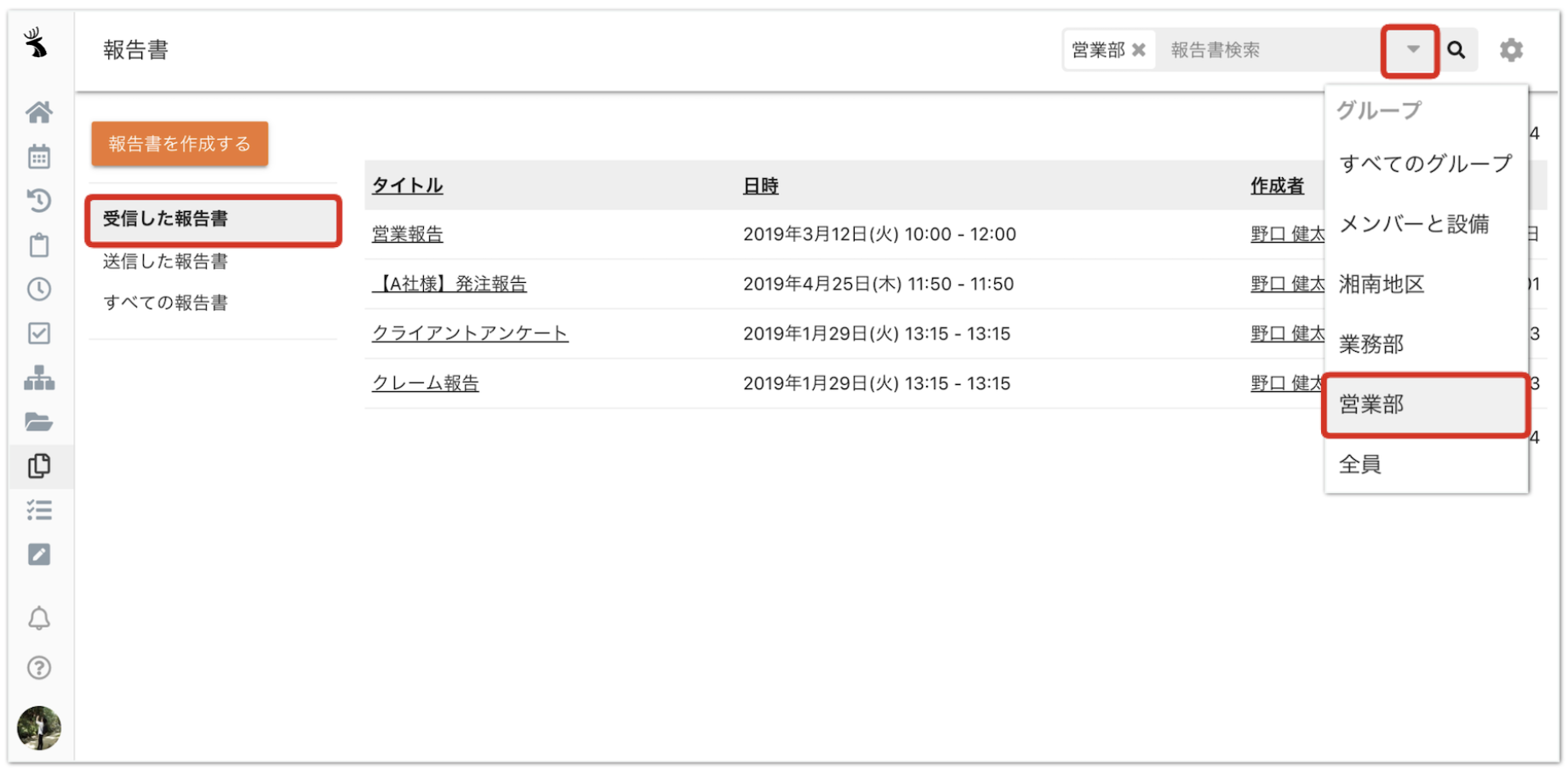
Task: Toggle the group filter dropdown arrow
Action: (1412, 50)
